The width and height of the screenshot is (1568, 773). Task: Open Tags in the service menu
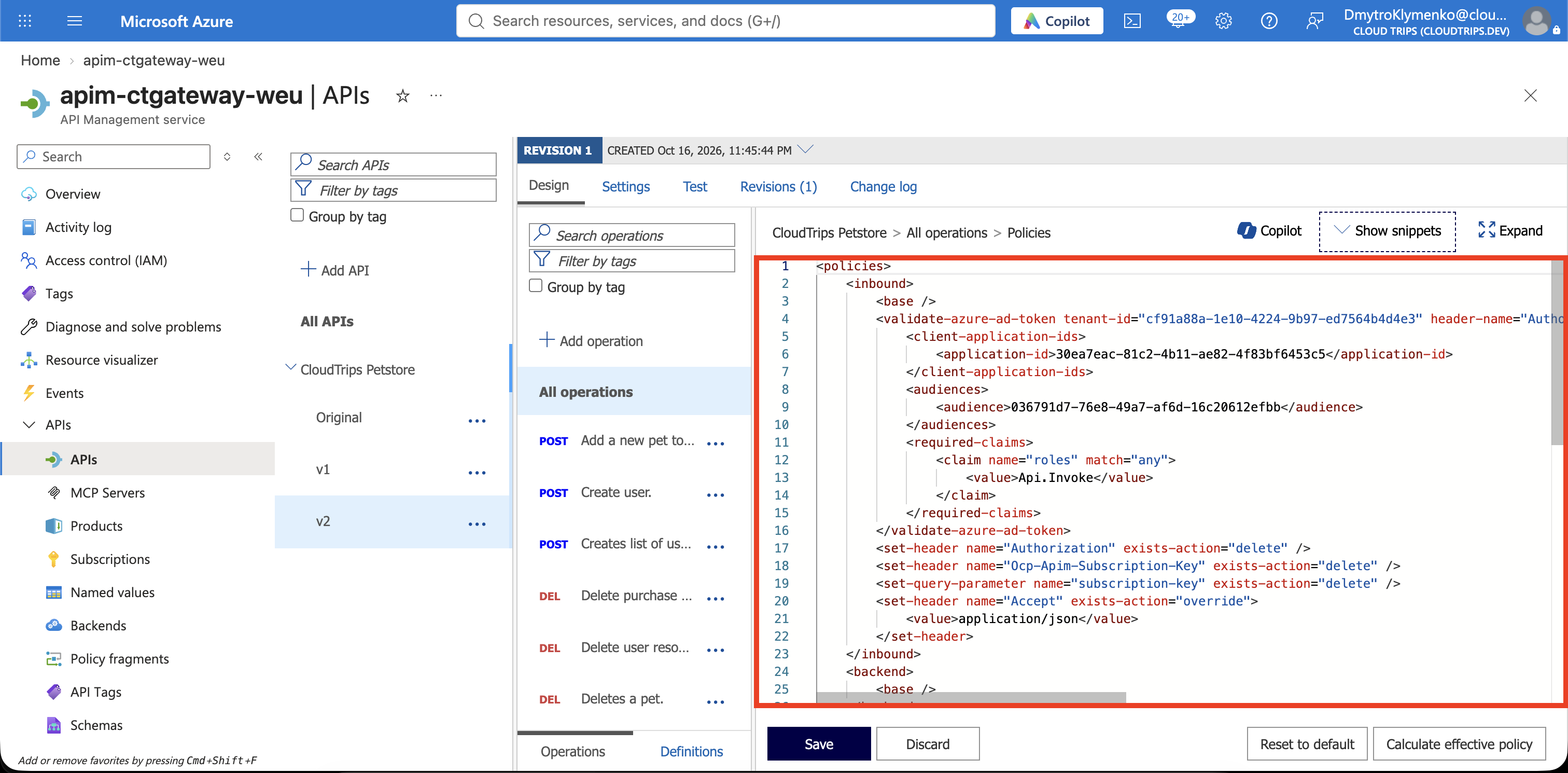(x=59, y=293)
